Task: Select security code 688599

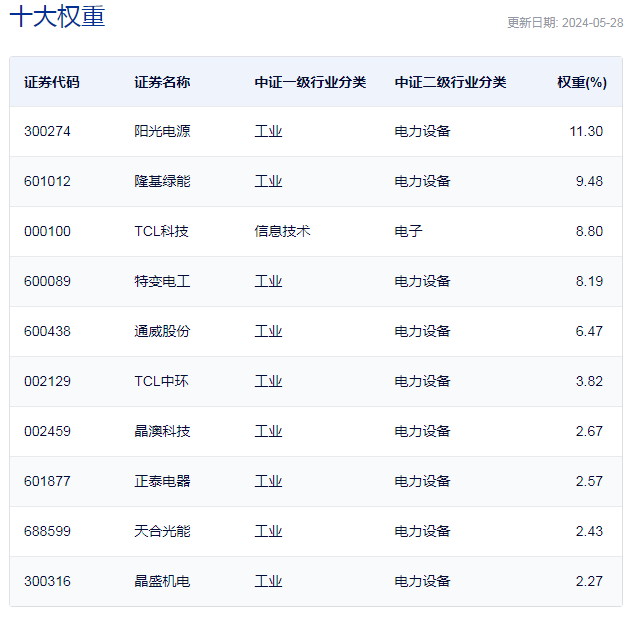Action: tap(47, 531)
